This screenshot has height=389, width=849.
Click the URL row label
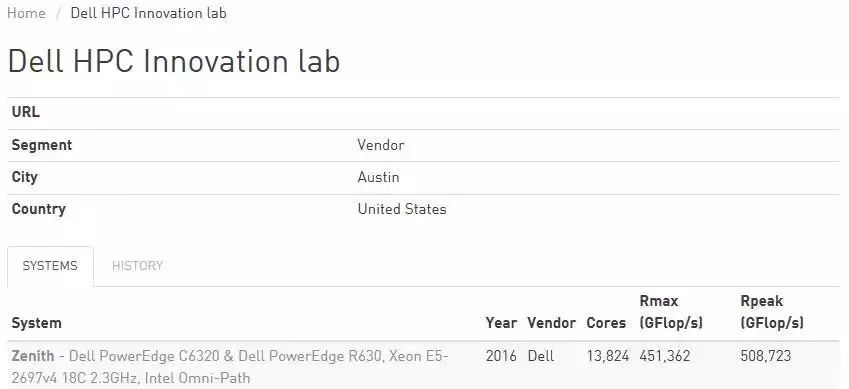click(25, 113)
